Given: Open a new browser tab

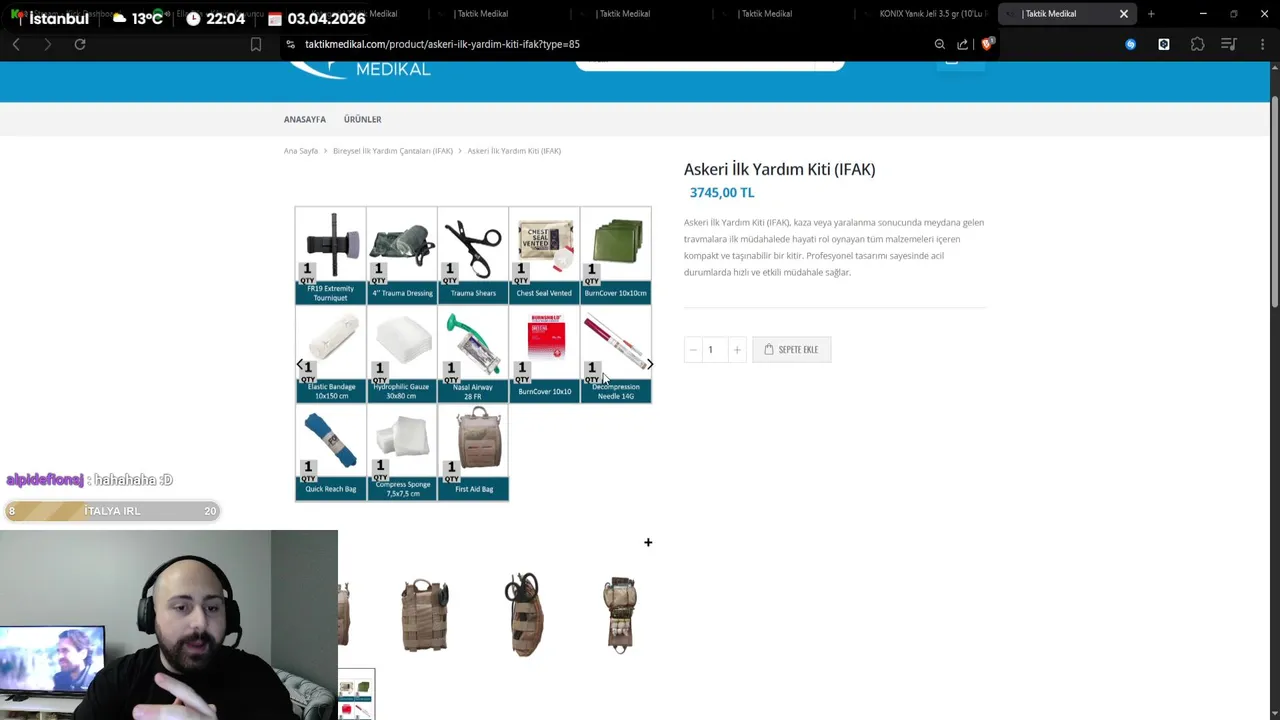Looking at the screenshot, I should [x=1151, y=14].
